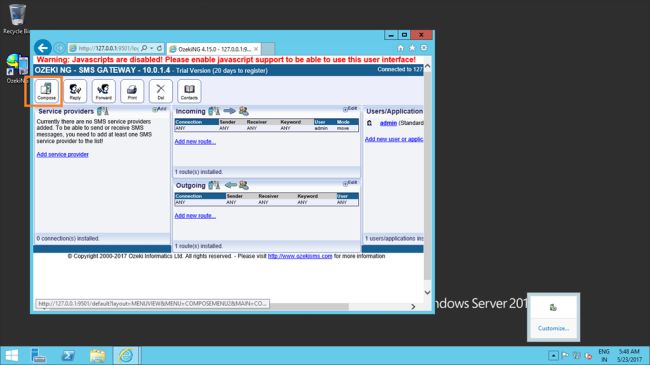Click Connection header in Incoming table
Image resolution: width=650 pixels, height=365 pixels.
pos(197,122)
